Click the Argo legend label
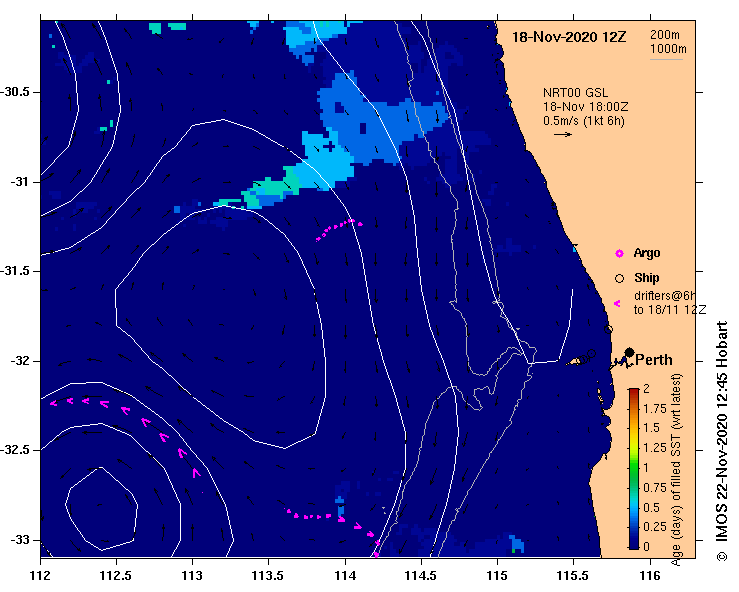The height and width of the screenshot is (592, 739). click(647, 253)
